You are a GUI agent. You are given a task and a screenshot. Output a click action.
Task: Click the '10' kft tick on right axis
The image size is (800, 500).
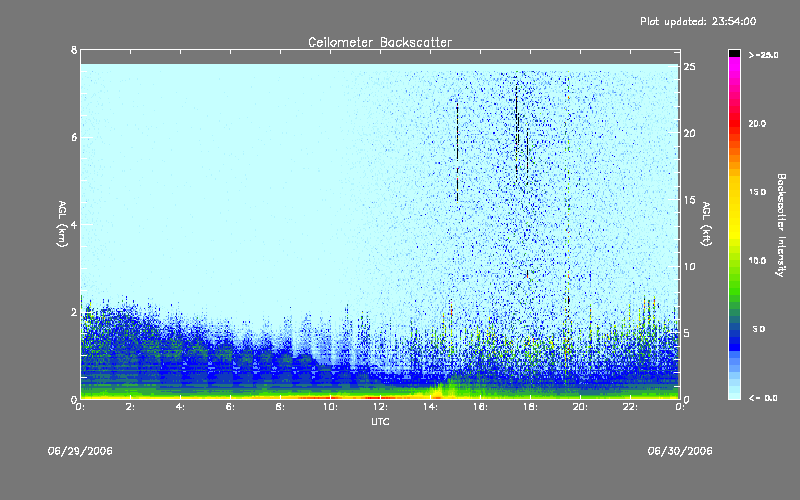coord(690,266)
